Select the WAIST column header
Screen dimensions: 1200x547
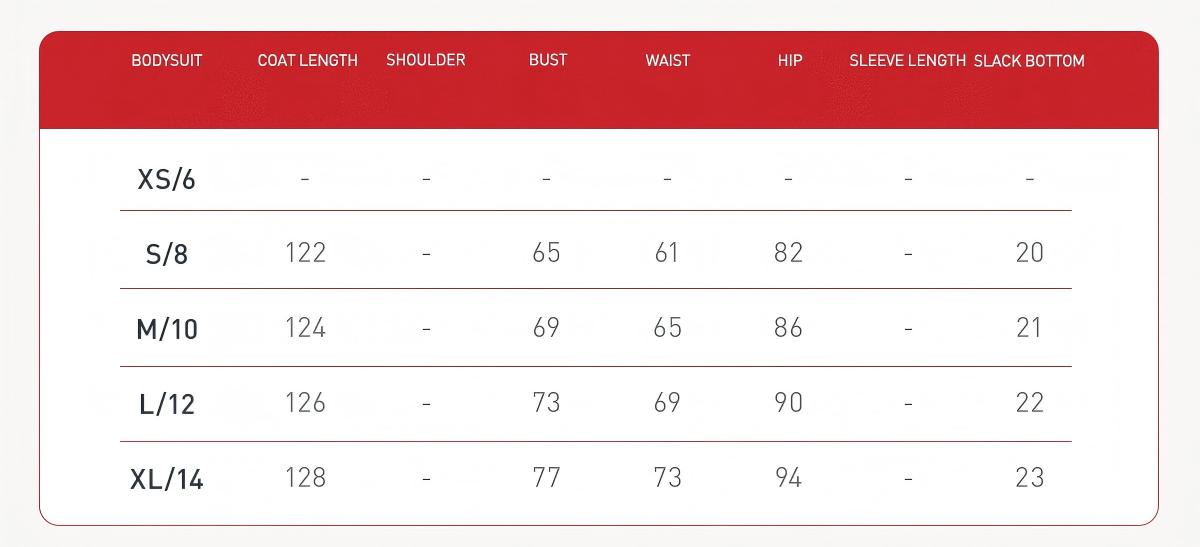click(x=667, y=61)
